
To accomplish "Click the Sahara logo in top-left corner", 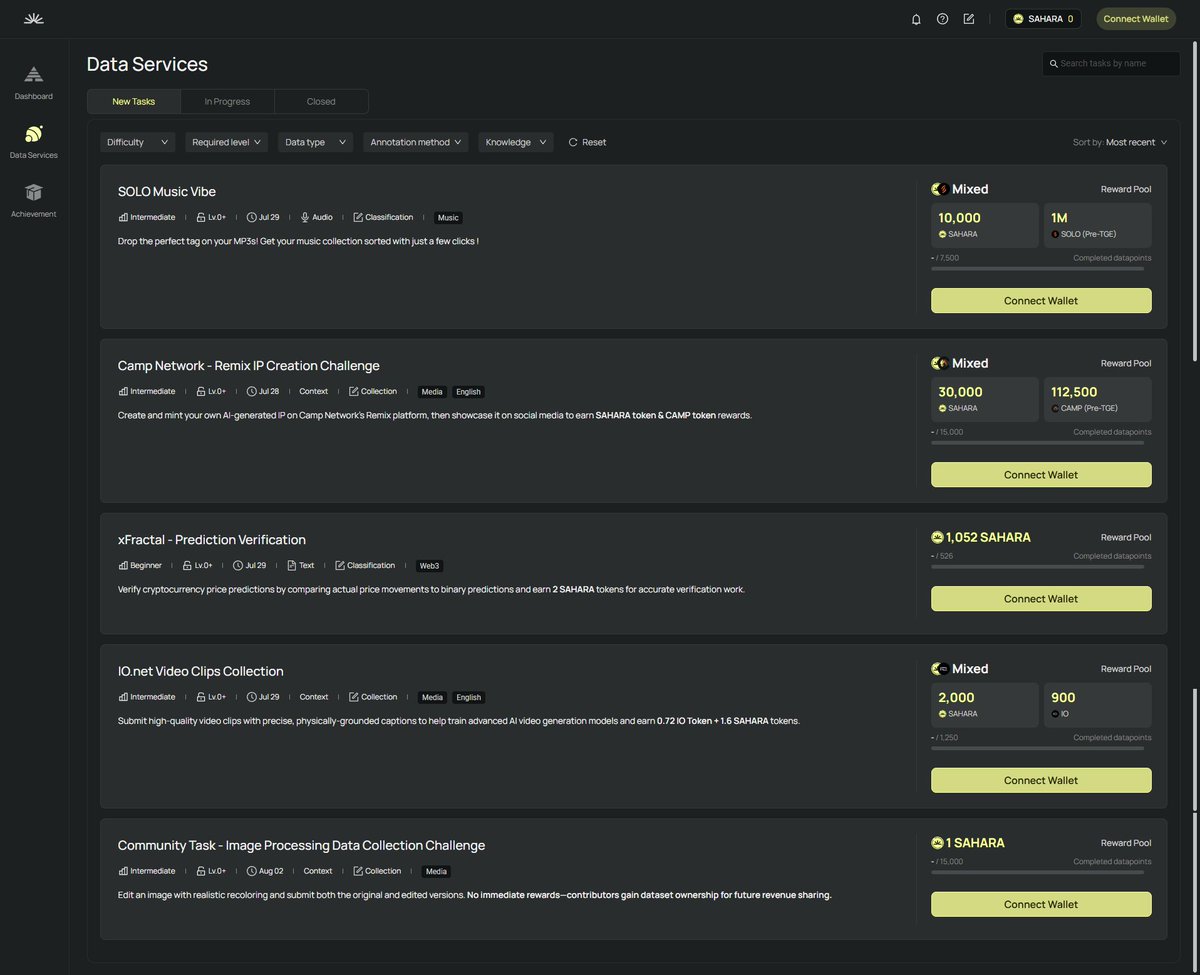I will pos(33,18).
